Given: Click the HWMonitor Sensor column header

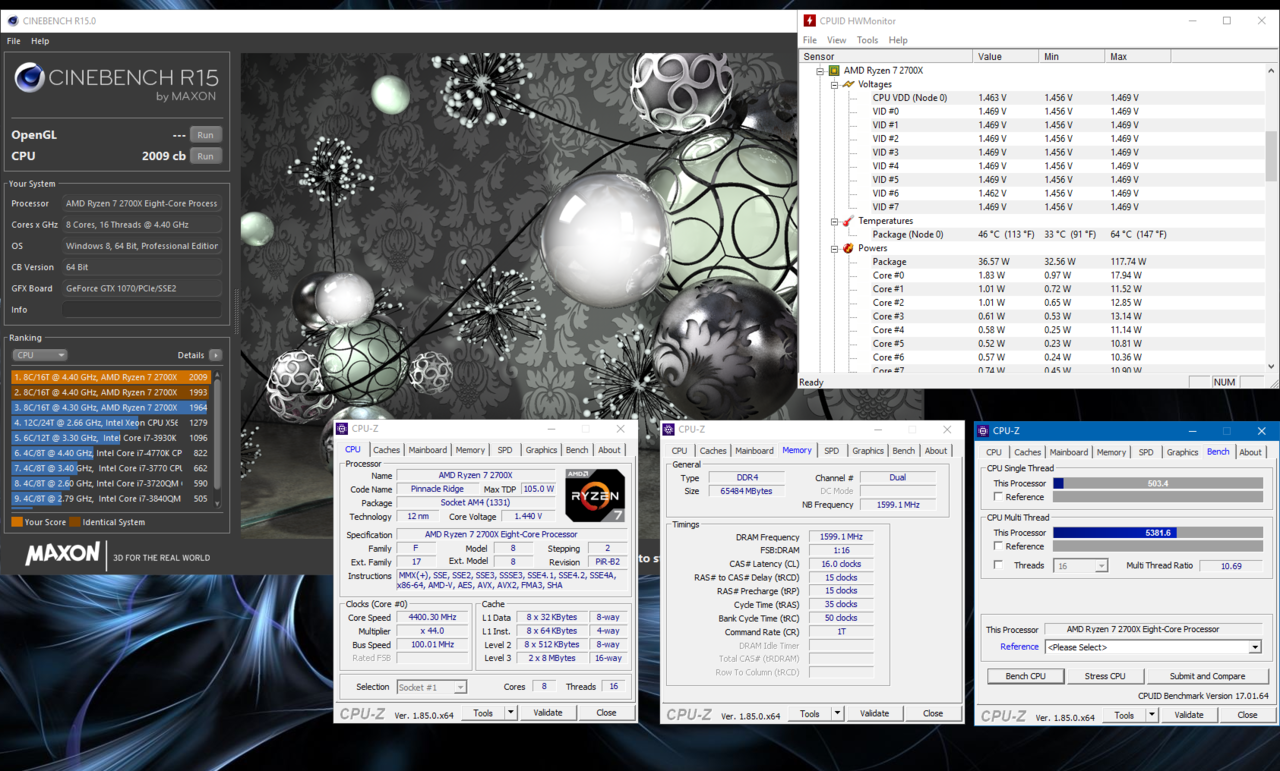Looking at the screenshot, I should (885, 57).
